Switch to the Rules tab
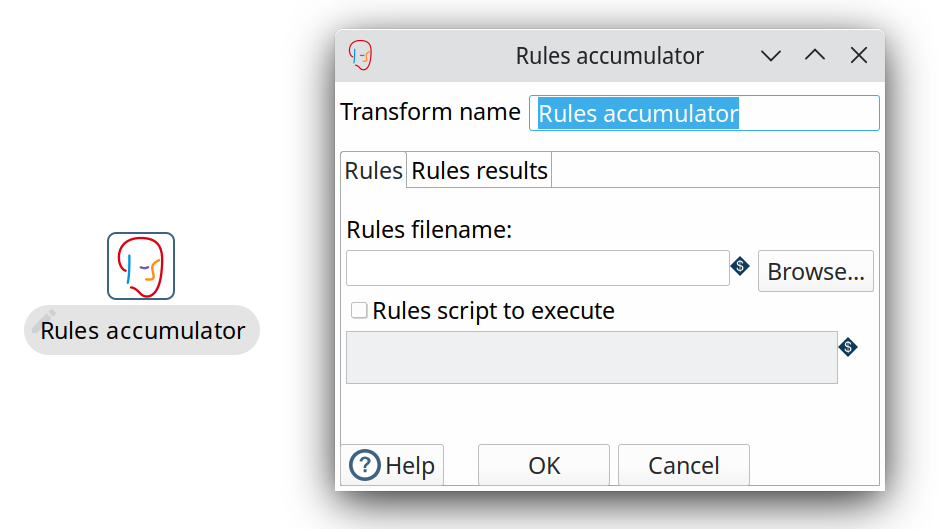This screenshot has width=938, height=529. (373, 171)
